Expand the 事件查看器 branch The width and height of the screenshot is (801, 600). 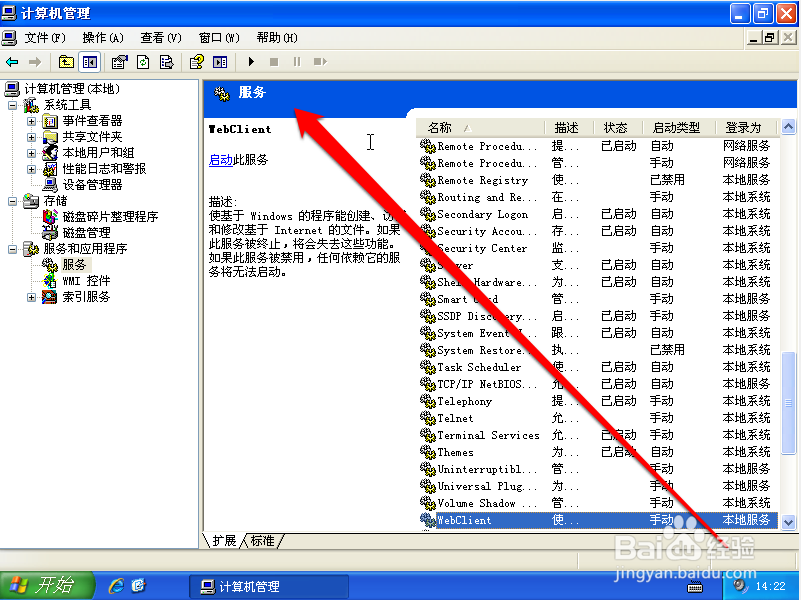[31, 122]
